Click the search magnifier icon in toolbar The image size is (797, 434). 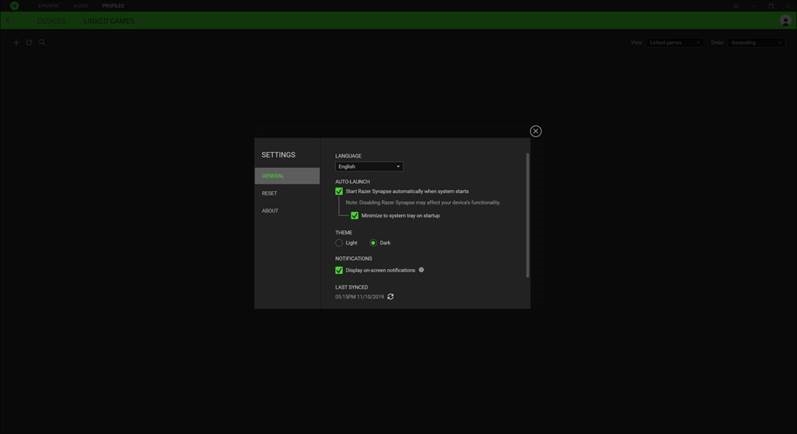tap(43, 43)
